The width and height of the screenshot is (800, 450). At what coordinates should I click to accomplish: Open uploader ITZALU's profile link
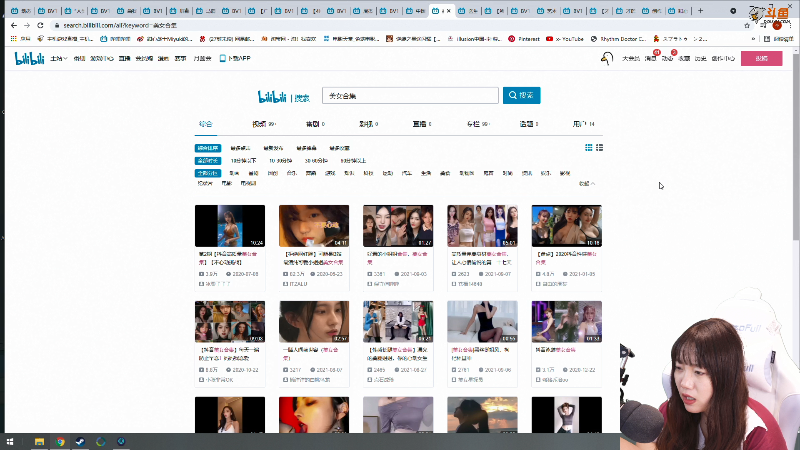click(299, 284)
